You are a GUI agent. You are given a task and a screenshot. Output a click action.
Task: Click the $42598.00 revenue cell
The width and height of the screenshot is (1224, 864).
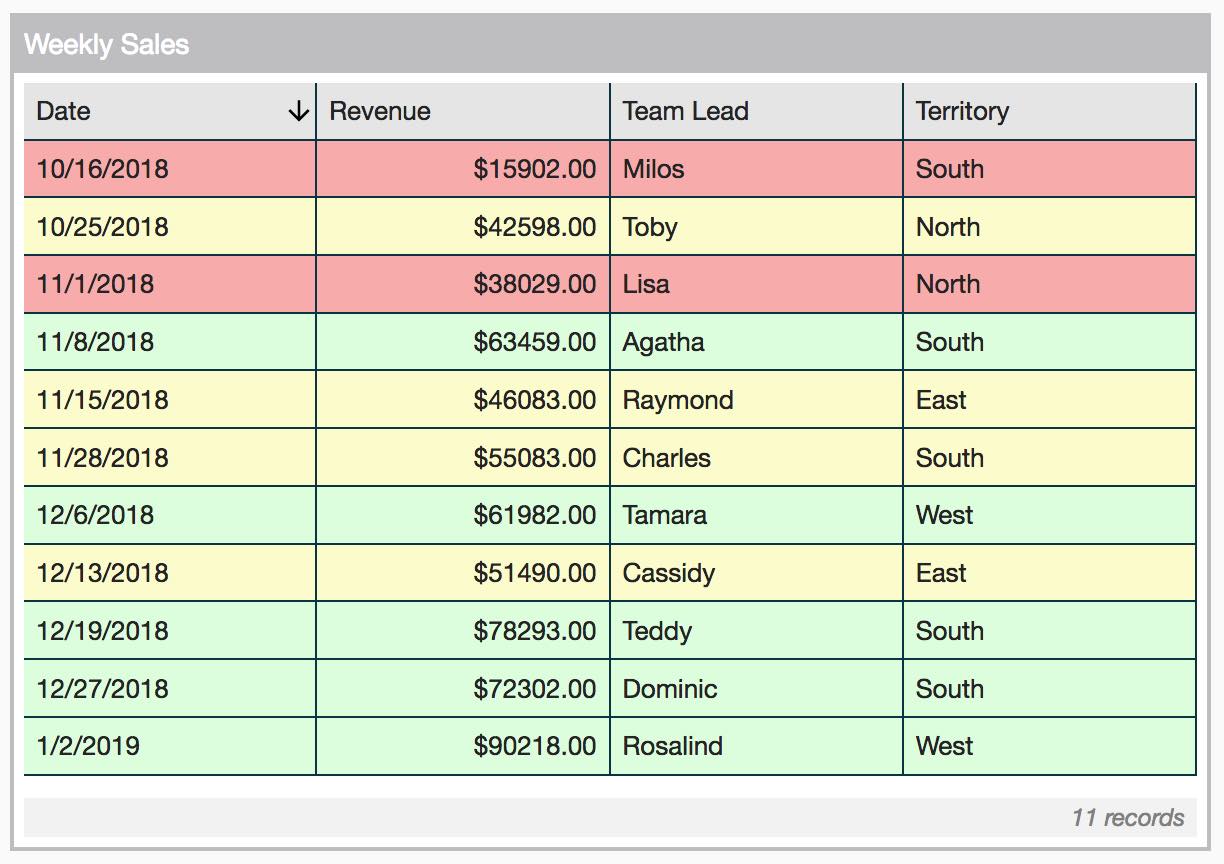(534, 227)
